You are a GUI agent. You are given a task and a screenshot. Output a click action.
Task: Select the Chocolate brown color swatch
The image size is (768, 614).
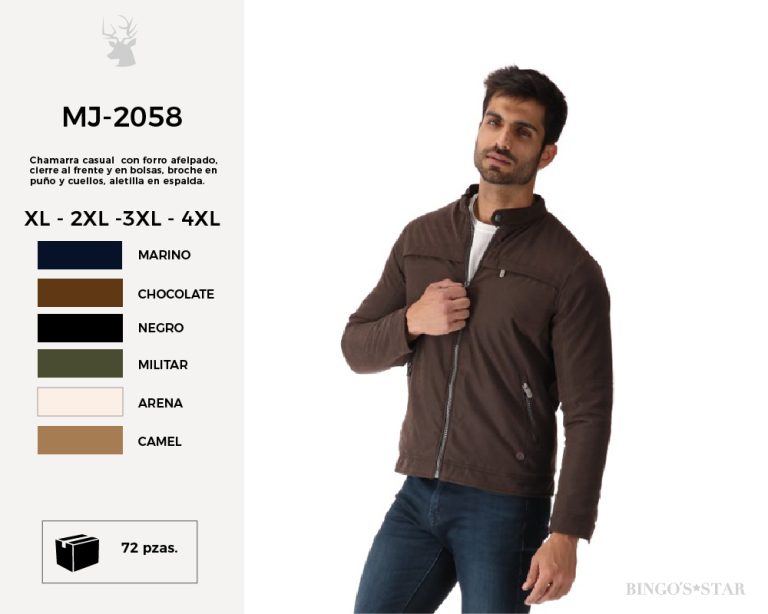(80, 293)
